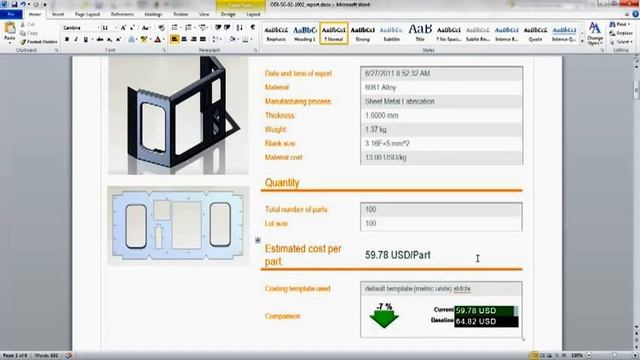Open the multilevel list menu
Screen dimensions: 640x360
pyautogui.click(x=203, y=28)
